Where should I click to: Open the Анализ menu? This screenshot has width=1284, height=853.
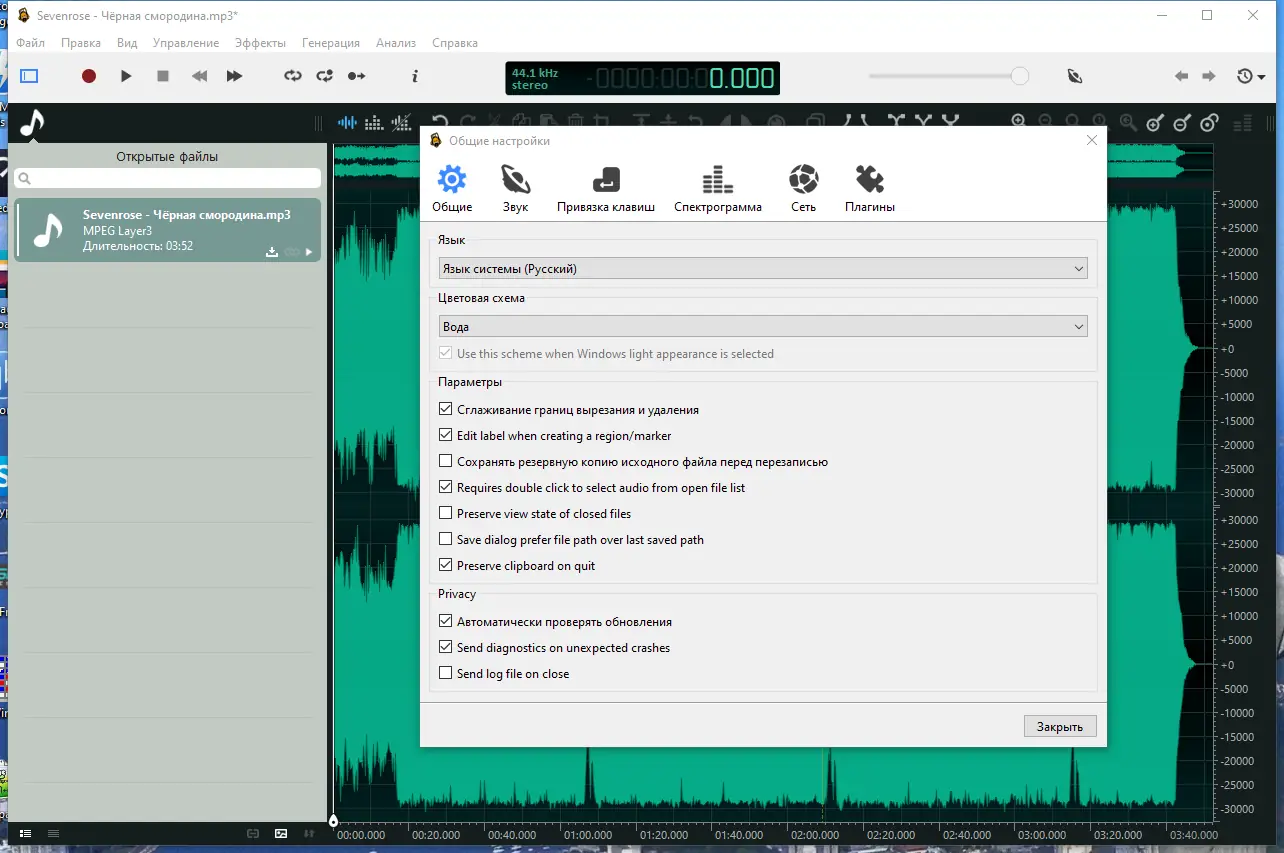pyautogui.click(x=396, y=43)
